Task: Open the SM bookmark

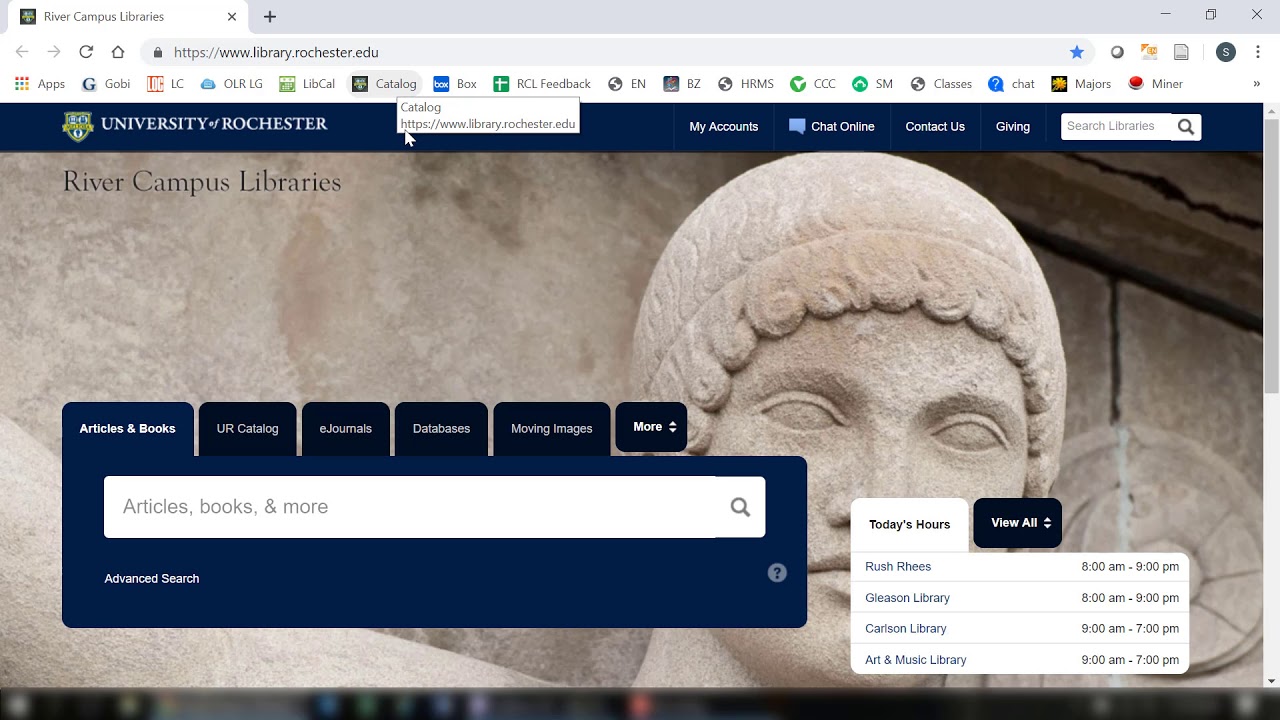Action: [873, 84]
